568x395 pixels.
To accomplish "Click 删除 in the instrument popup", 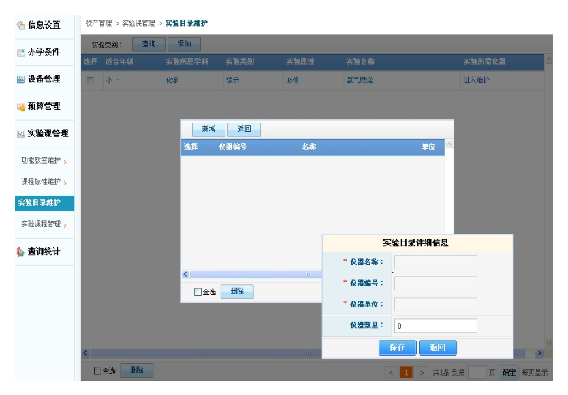I will click(237, 291).
